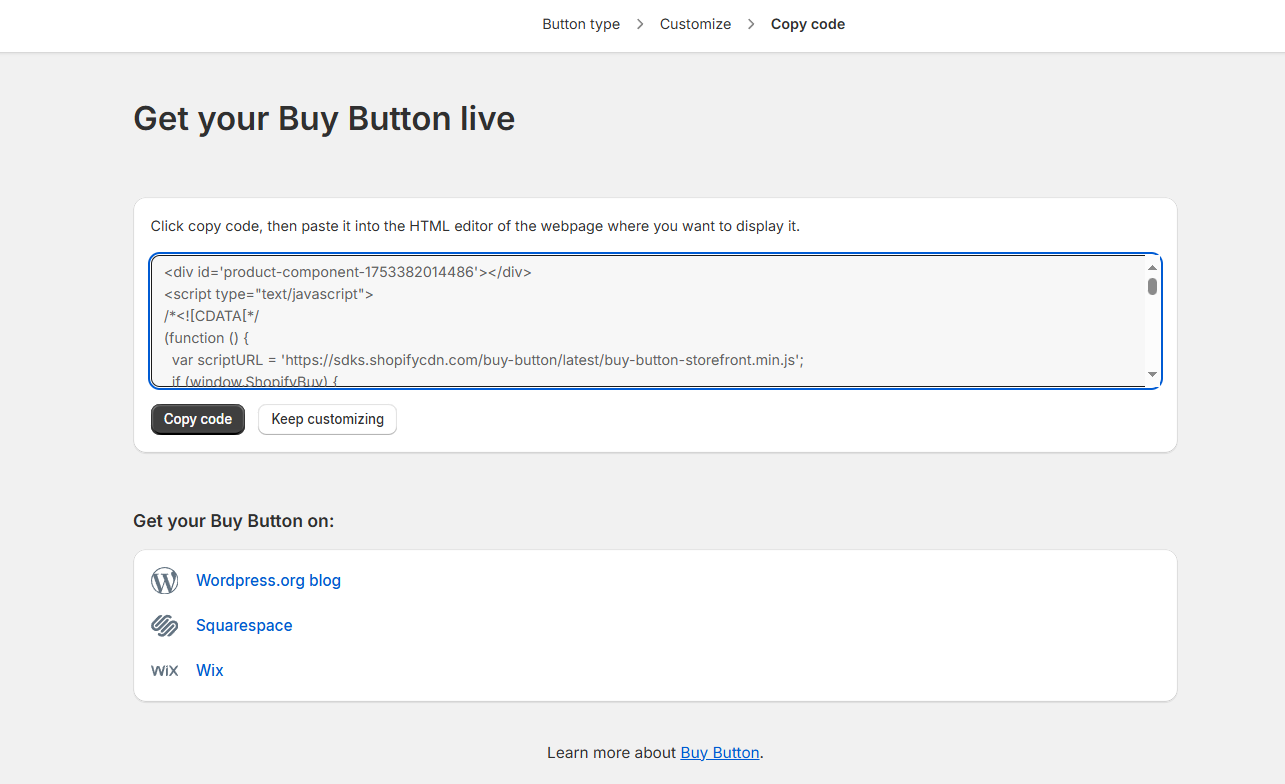Click the Squarespace logo icon
The height and width of the screenshot is (784, 1285).
(x=165, y=626)
